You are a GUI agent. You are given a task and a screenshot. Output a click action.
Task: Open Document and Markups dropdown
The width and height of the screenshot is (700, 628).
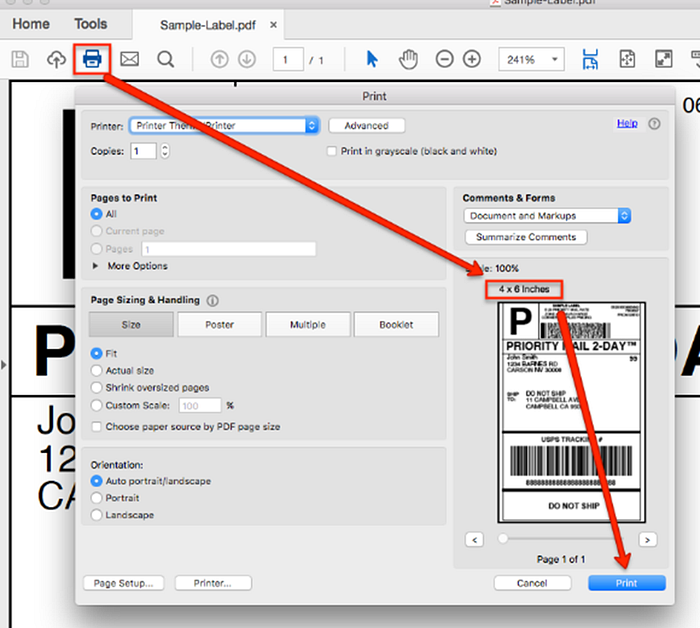[547, 216]
